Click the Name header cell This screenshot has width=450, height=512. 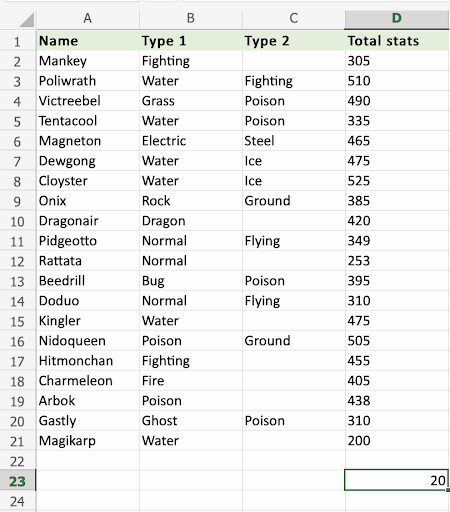[88, 41]
